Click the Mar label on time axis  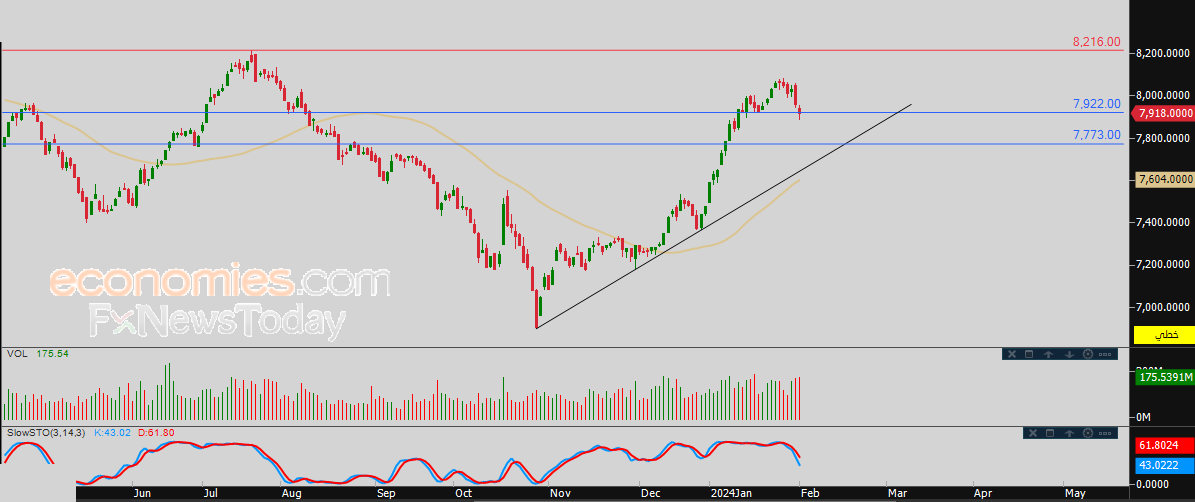point(899,494)
